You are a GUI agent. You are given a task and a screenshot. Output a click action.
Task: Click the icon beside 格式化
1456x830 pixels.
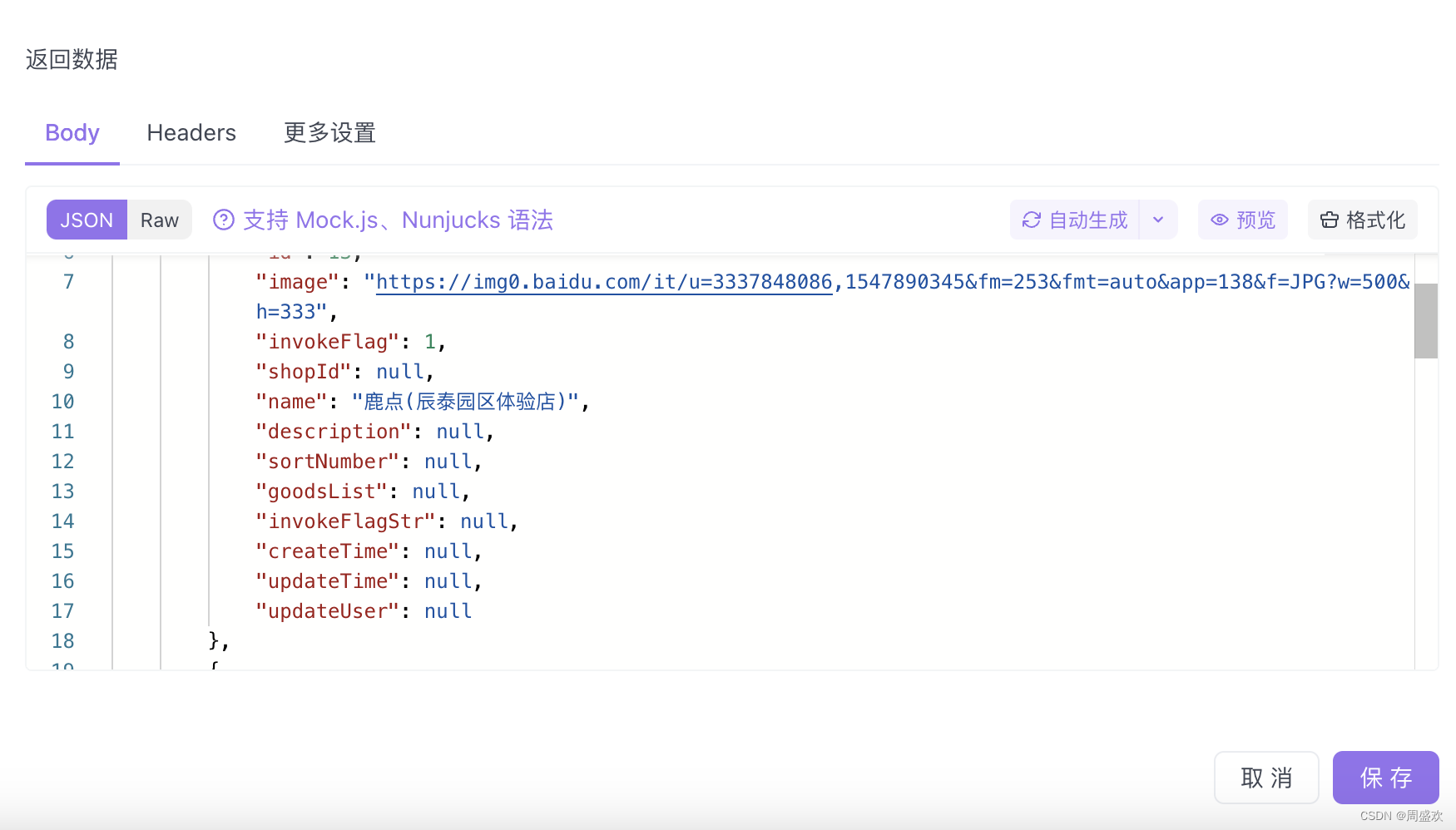1330,220
